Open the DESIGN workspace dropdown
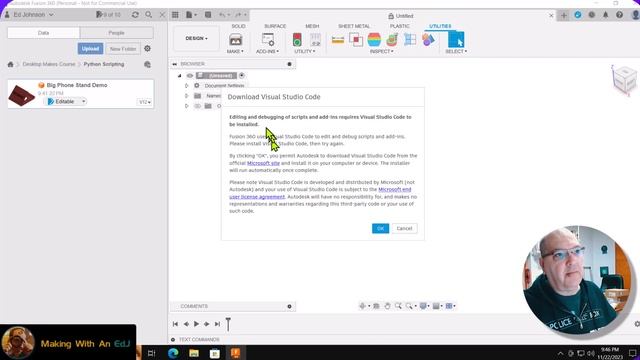 pos(196,38)
